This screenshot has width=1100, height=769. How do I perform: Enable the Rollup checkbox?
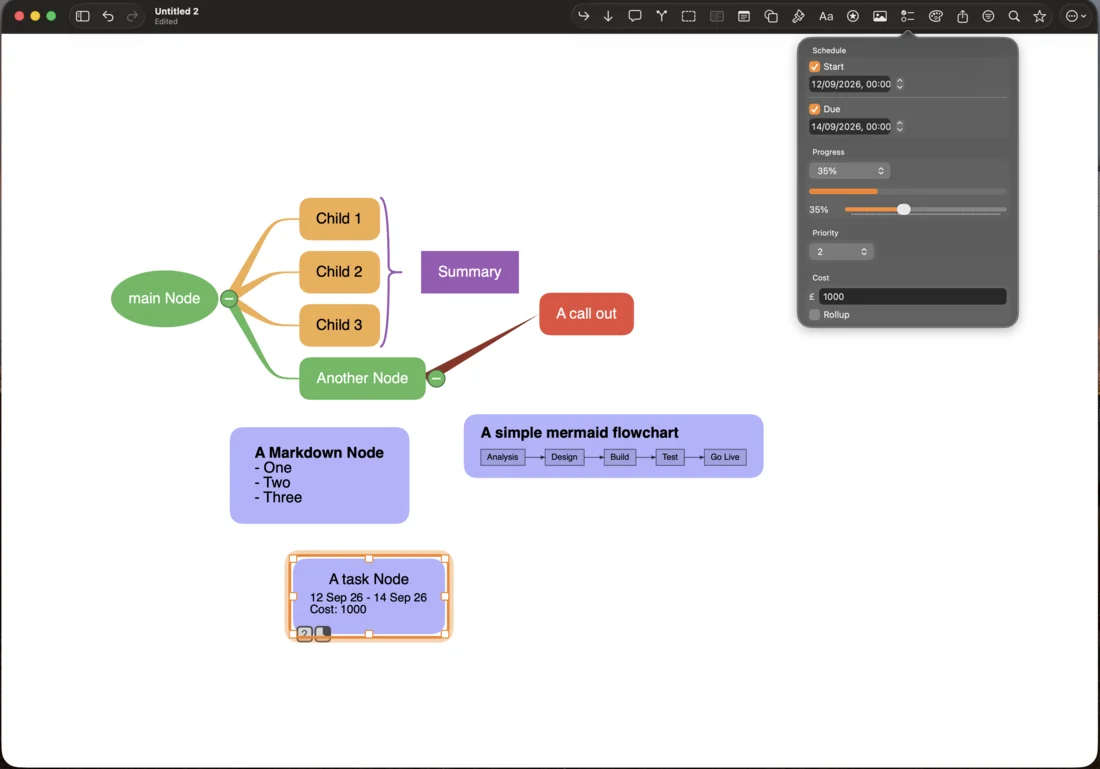(814, 314)
